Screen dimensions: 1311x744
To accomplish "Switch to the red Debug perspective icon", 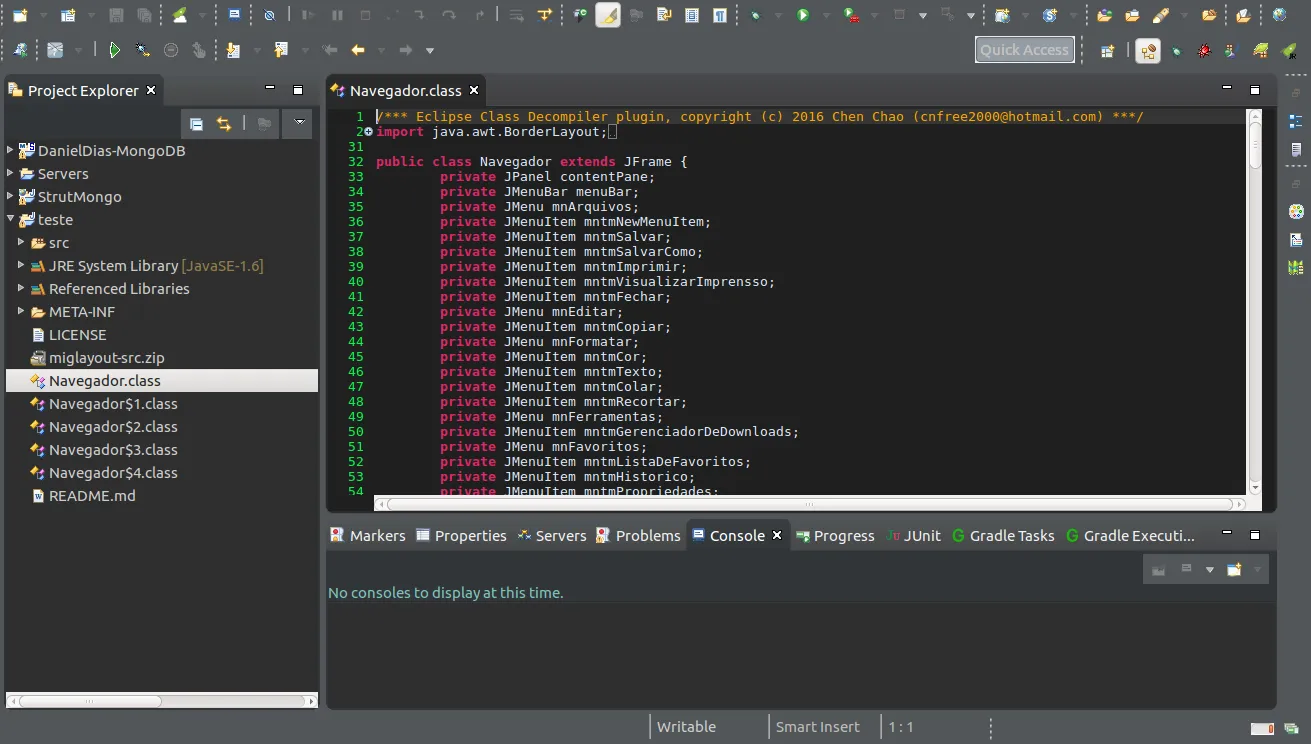I will click(1204, 50).
